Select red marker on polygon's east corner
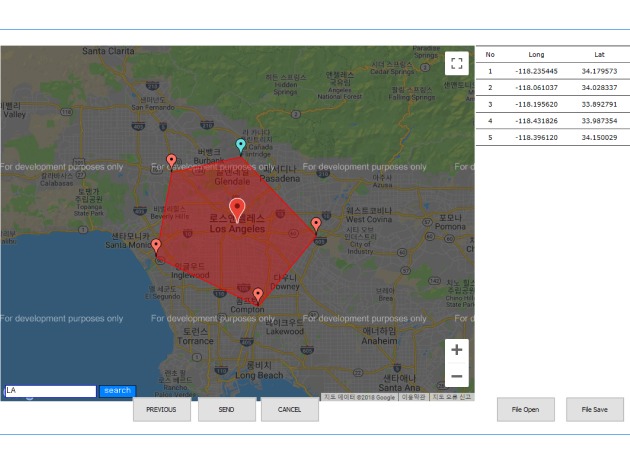The width and height of the screenshot is (630, 464). tap(316, 224)
